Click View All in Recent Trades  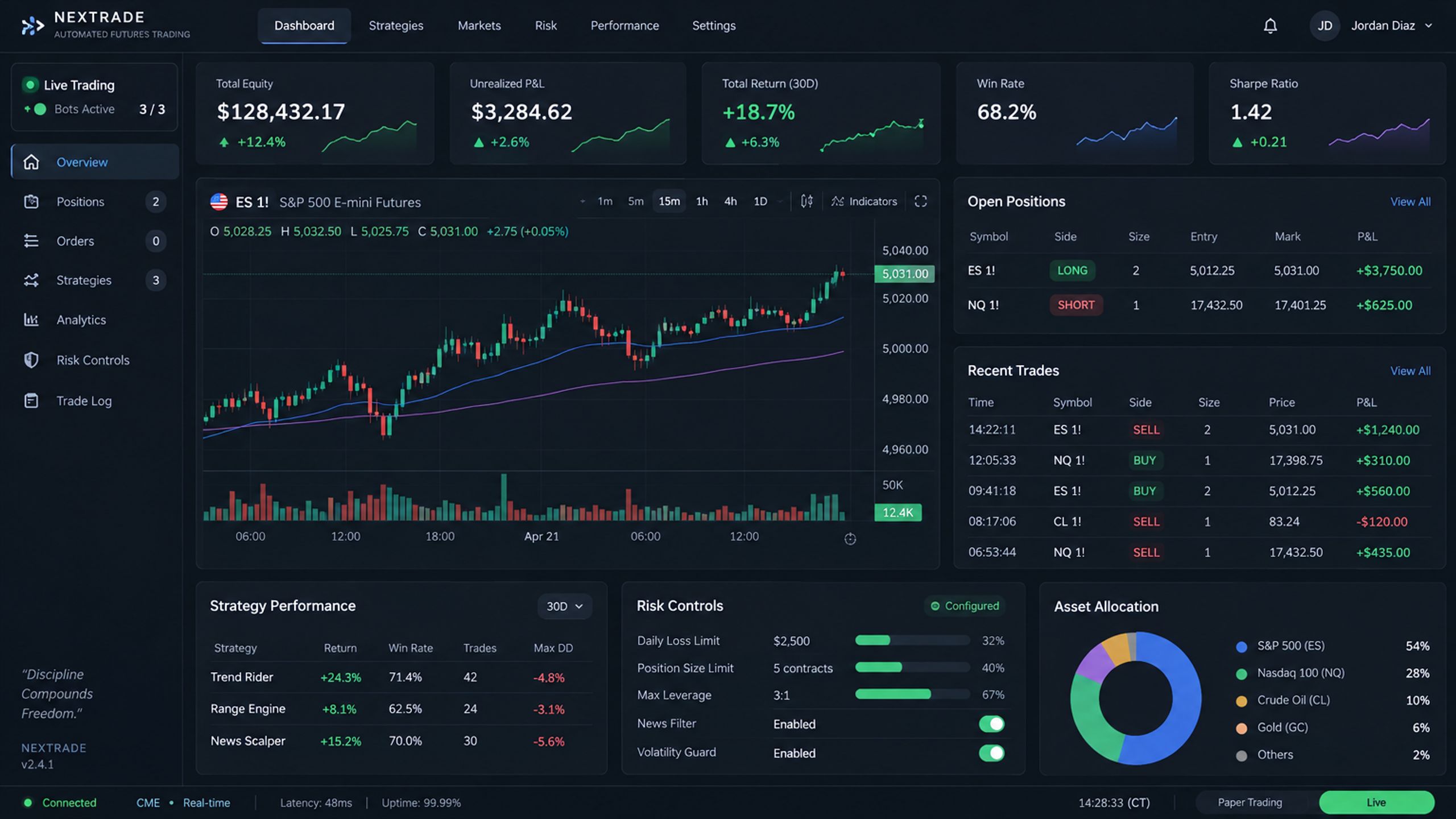(1410, 371)
